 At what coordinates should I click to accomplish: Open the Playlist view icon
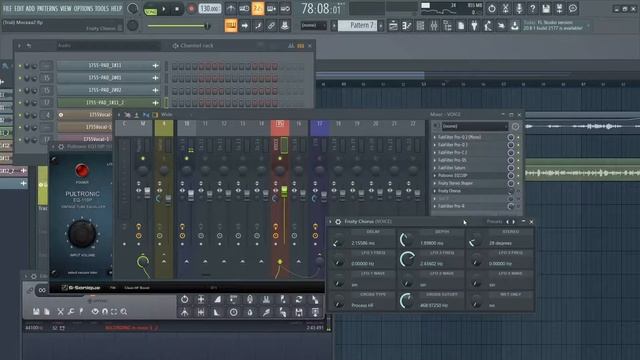tap(393, 26)
